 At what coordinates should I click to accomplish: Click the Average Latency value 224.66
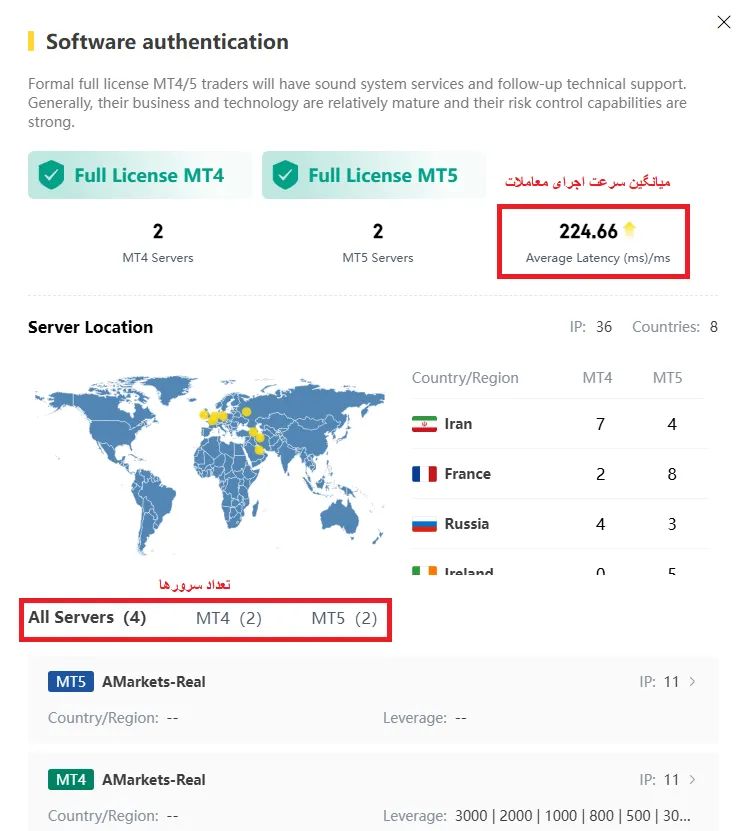point(588,232)
